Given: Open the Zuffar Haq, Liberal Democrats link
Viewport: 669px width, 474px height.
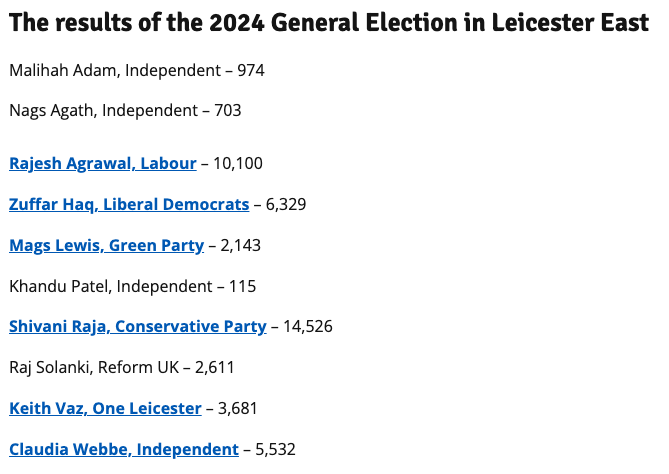Looking at the screenshot, I should pos(129,204).
